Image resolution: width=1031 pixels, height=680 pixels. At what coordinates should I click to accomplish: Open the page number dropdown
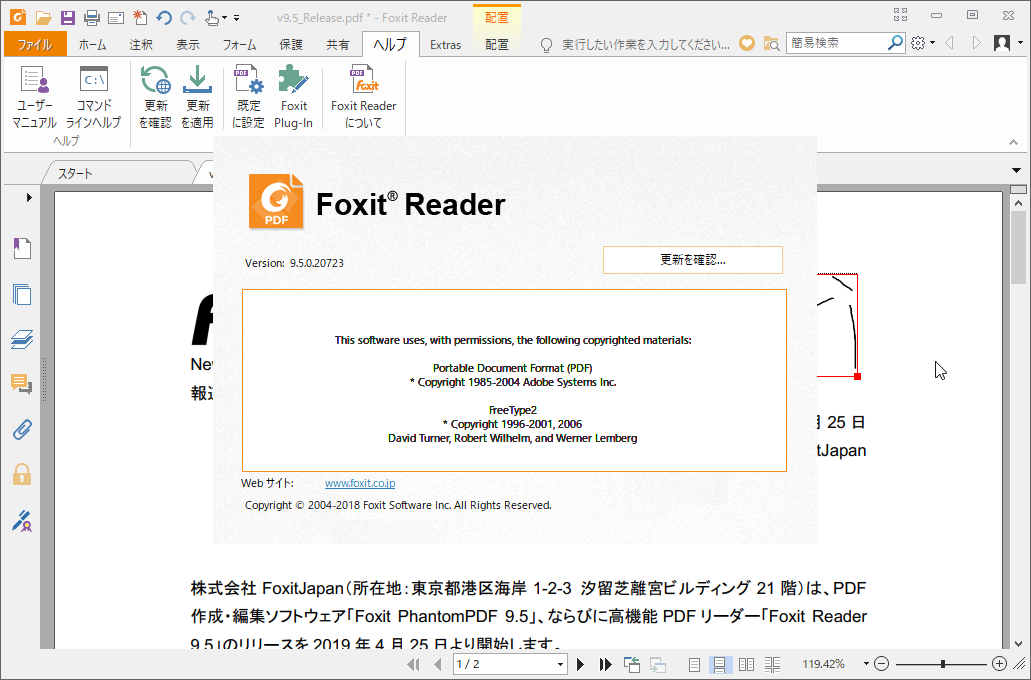pos(561,663)
